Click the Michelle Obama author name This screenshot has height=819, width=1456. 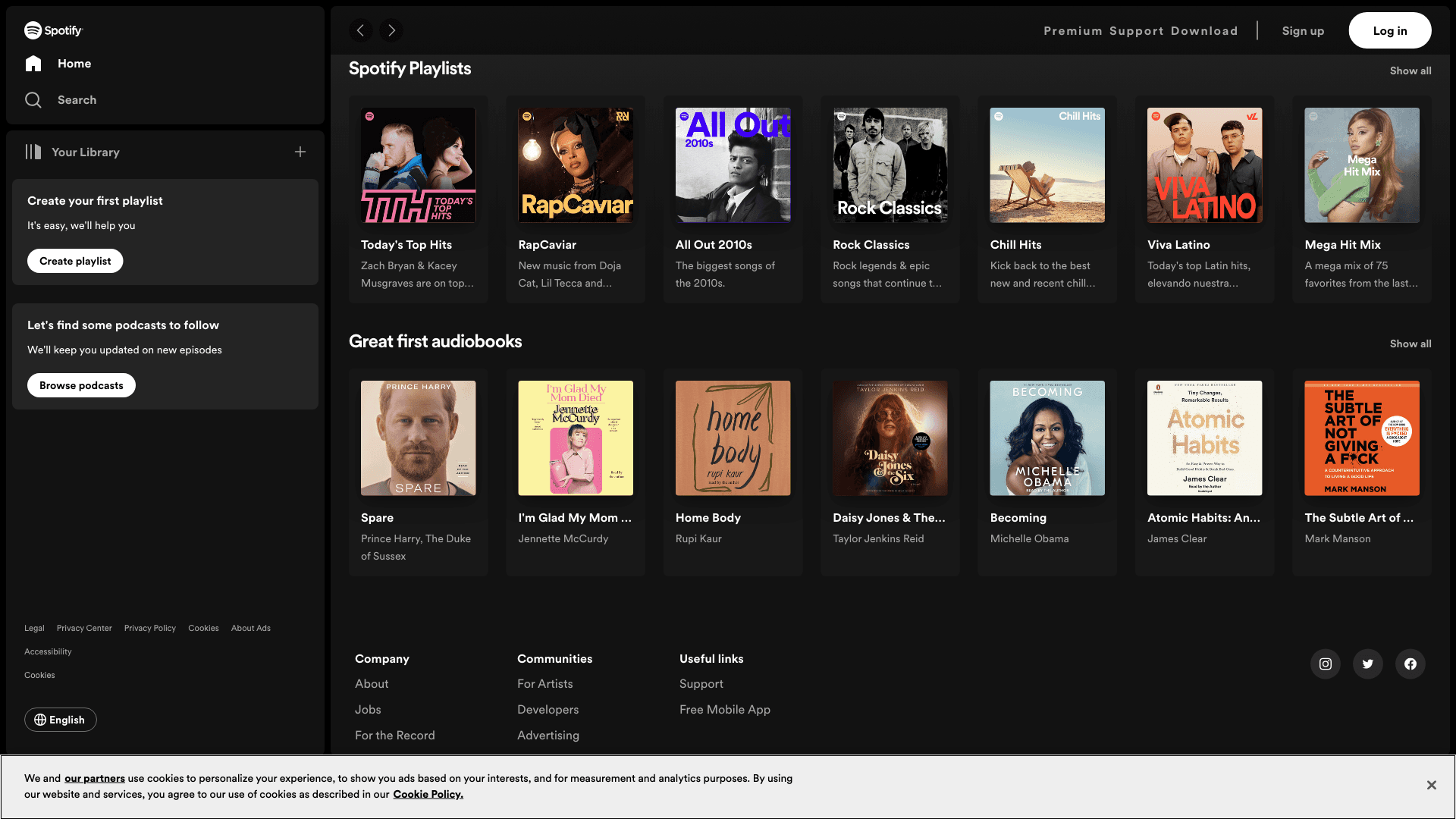(1029, 538)
